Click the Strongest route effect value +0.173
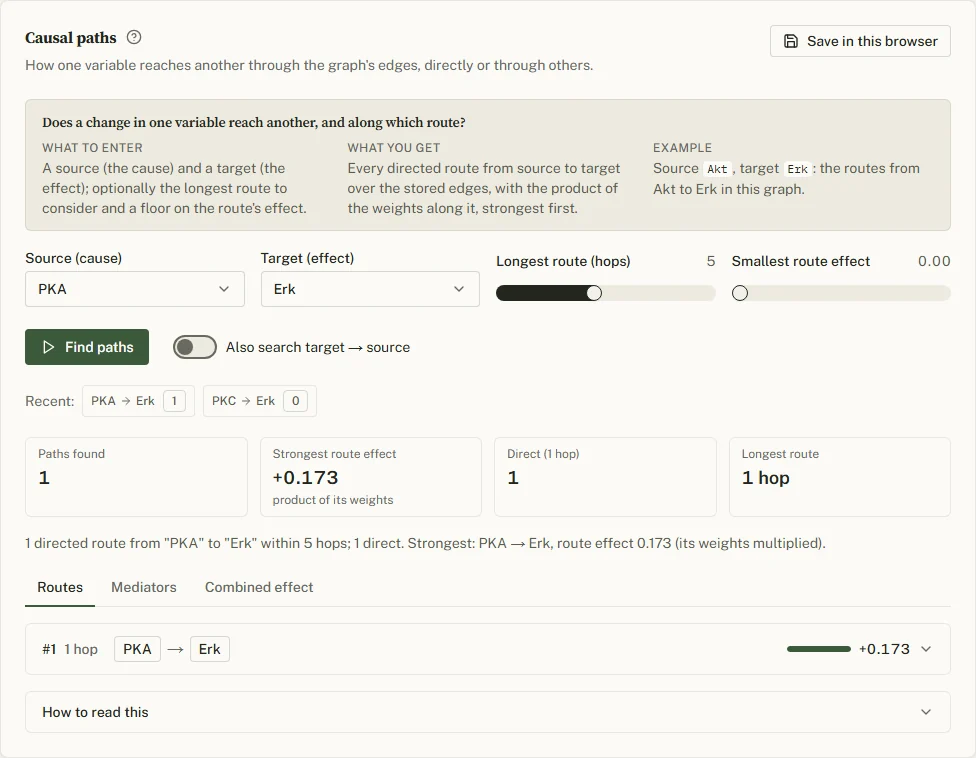Viewport: 976px width, 758px height. pos(306,477)
